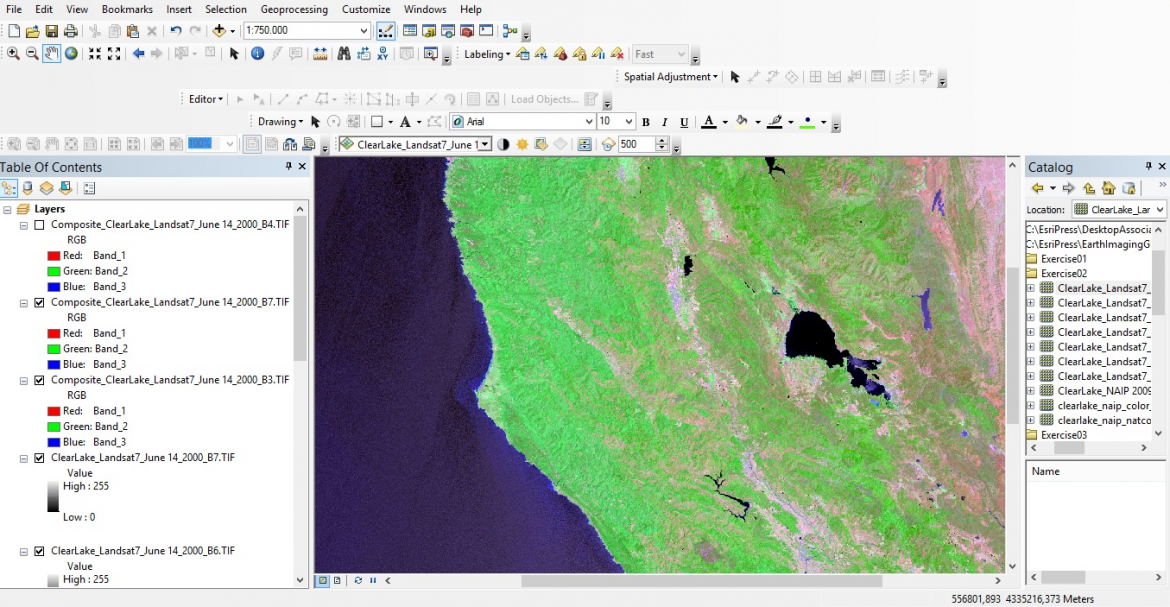Collapse the Composite B7.TIF layer legend

(x=24, y=302)
